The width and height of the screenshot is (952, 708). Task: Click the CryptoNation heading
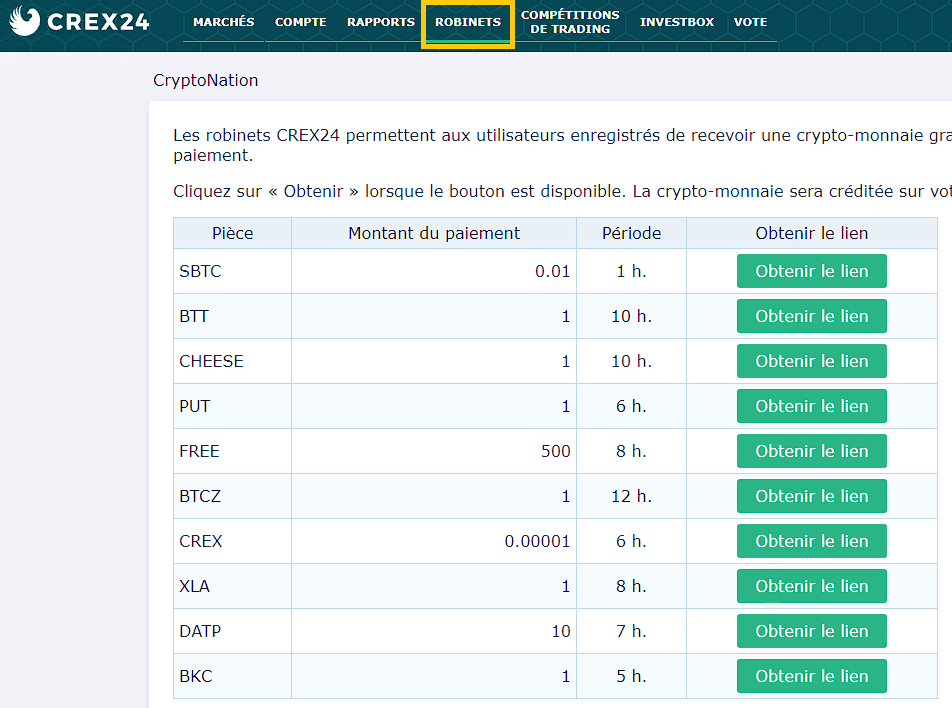206,80
